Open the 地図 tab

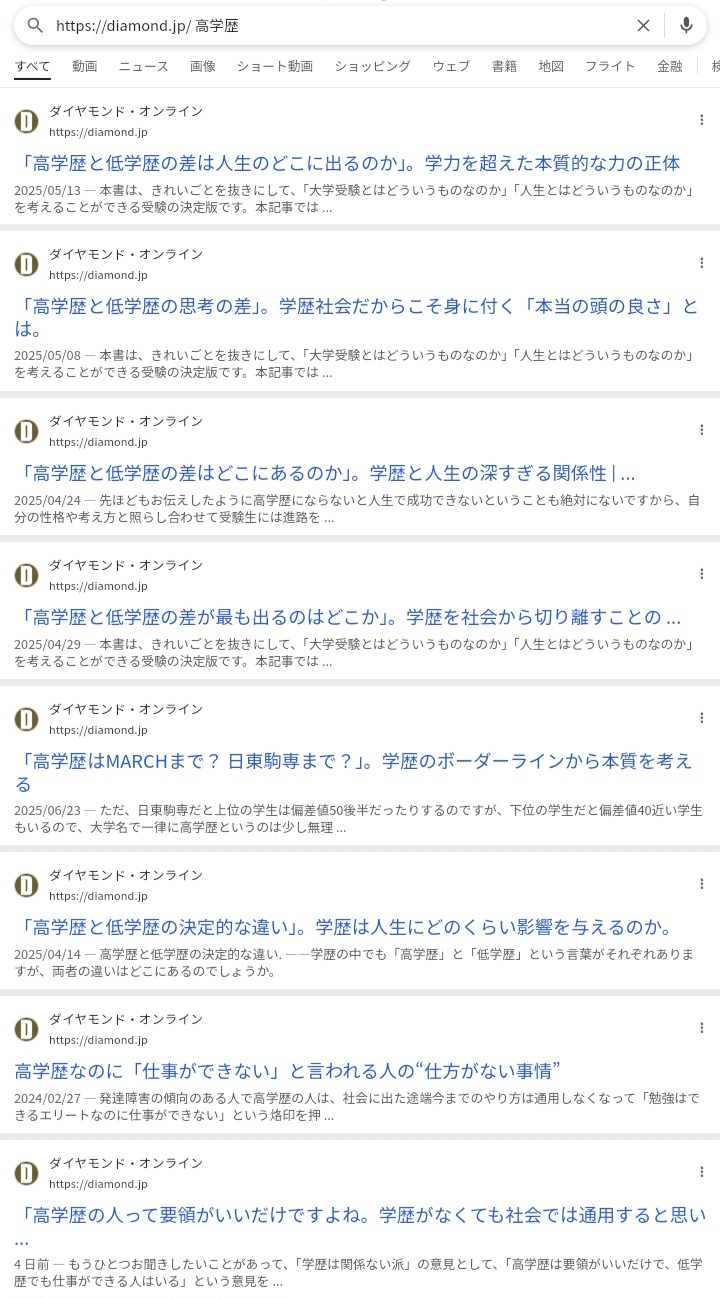(x=551, y=66)
